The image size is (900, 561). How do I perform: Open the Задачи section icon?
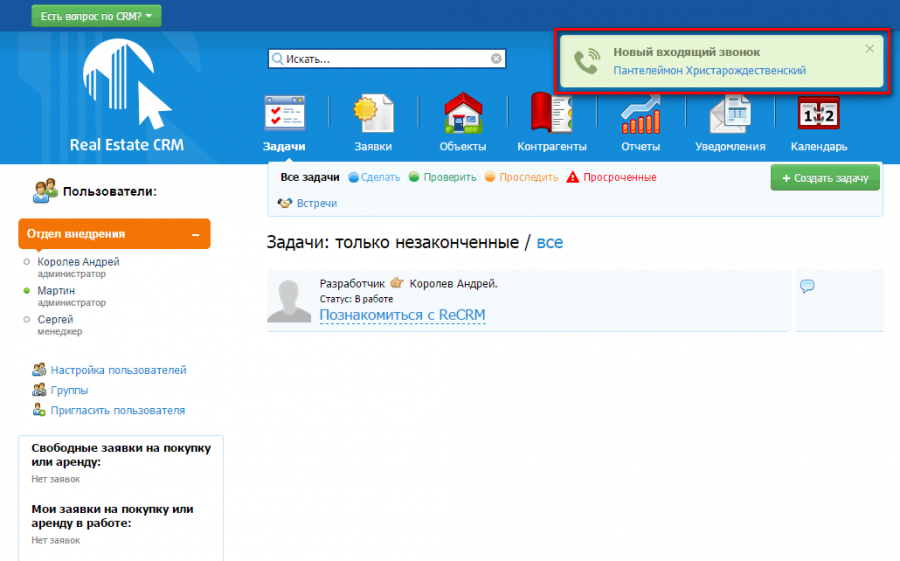[x=285, y=114]
